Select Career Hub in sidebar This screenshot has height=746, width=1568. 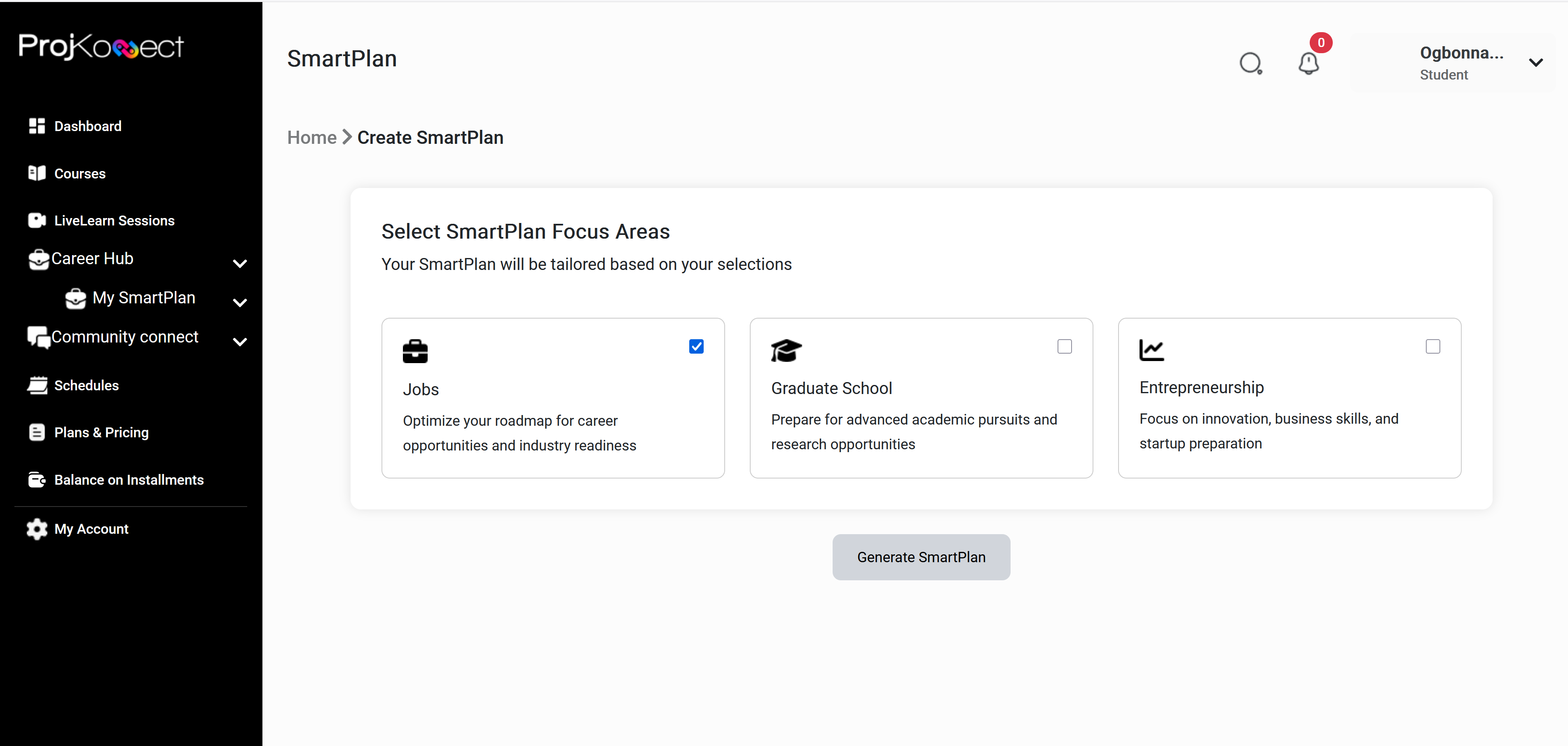coord(92,259)
